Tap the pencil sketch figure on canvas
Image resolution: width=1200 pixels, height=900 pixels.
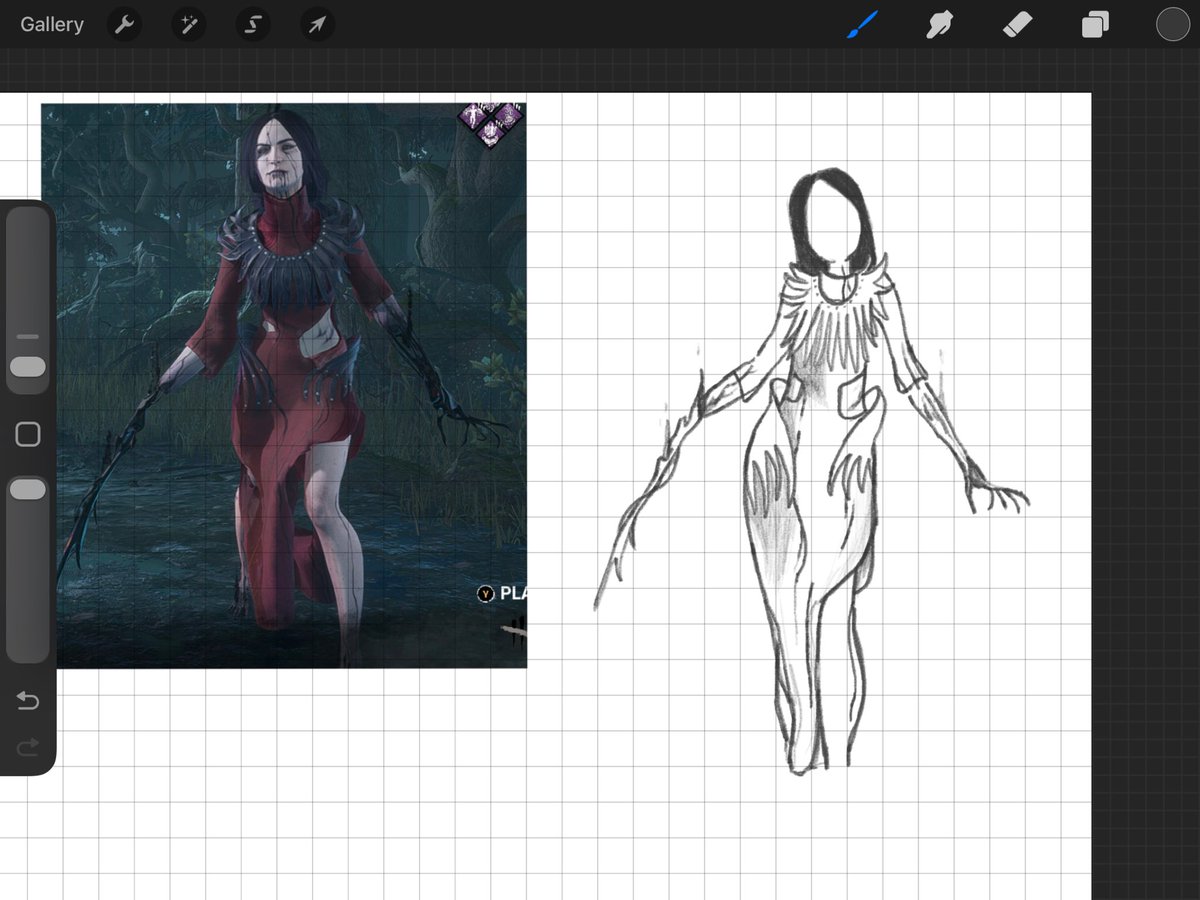coord(812,472)
